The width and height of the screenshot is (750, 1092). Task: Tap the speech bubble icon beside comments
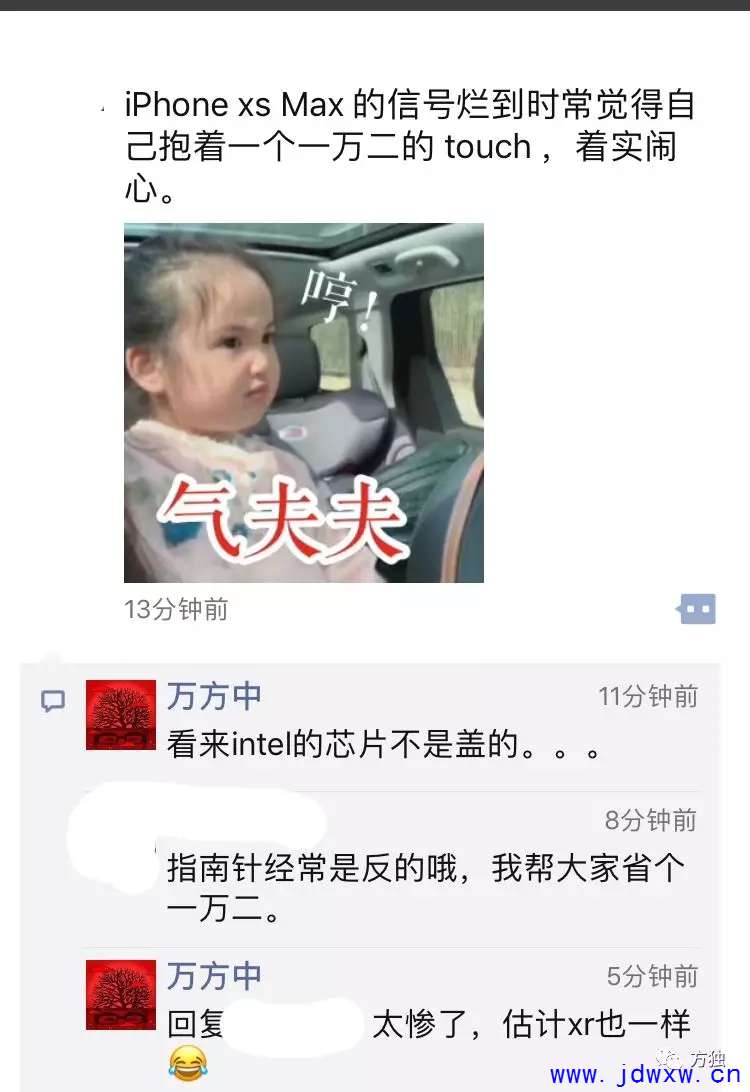pyautogui.click(x=53, y=701)
